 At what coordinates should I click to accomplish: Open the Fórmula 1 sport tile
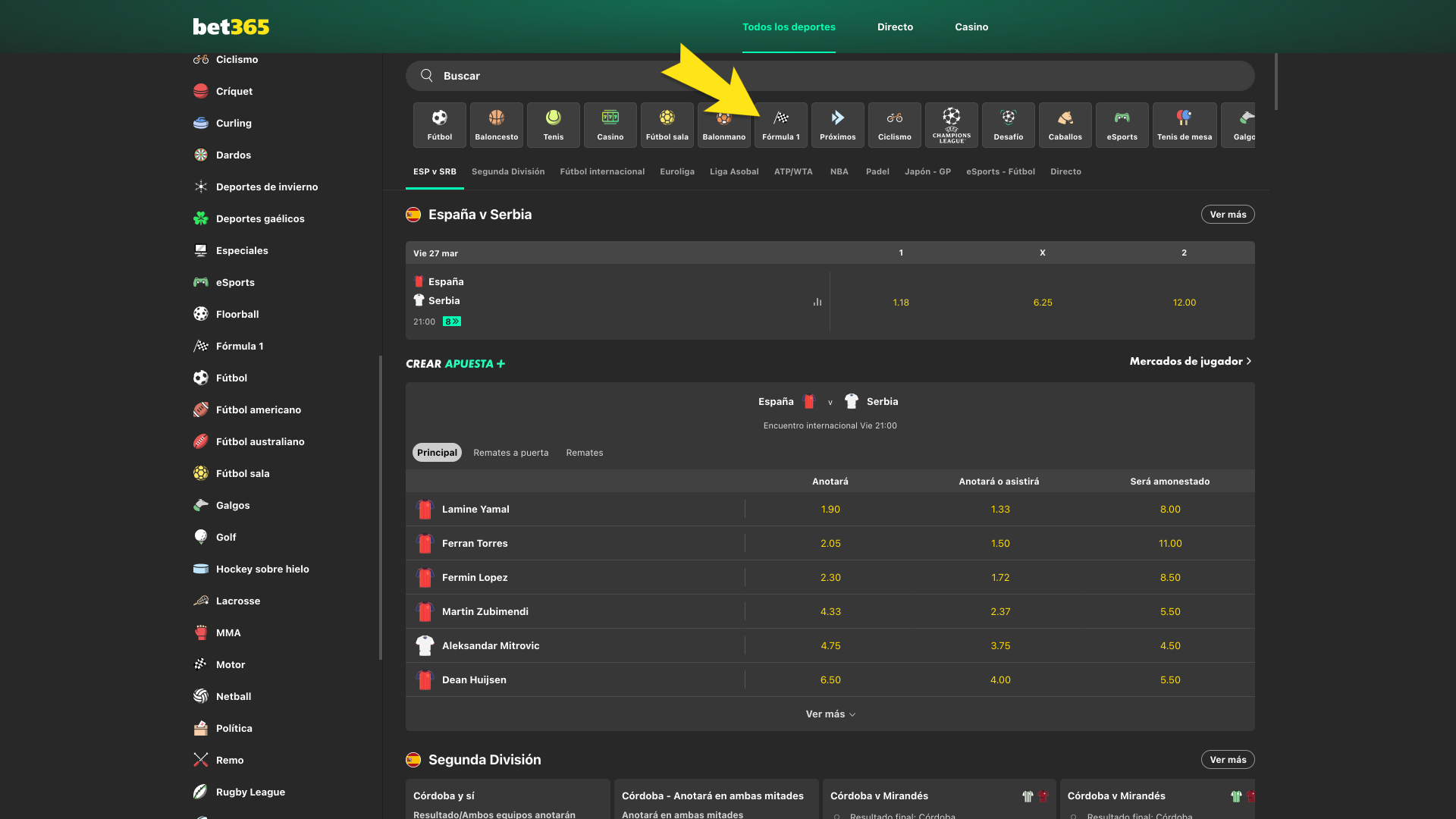pyautogui.click(x=780, y=125)
